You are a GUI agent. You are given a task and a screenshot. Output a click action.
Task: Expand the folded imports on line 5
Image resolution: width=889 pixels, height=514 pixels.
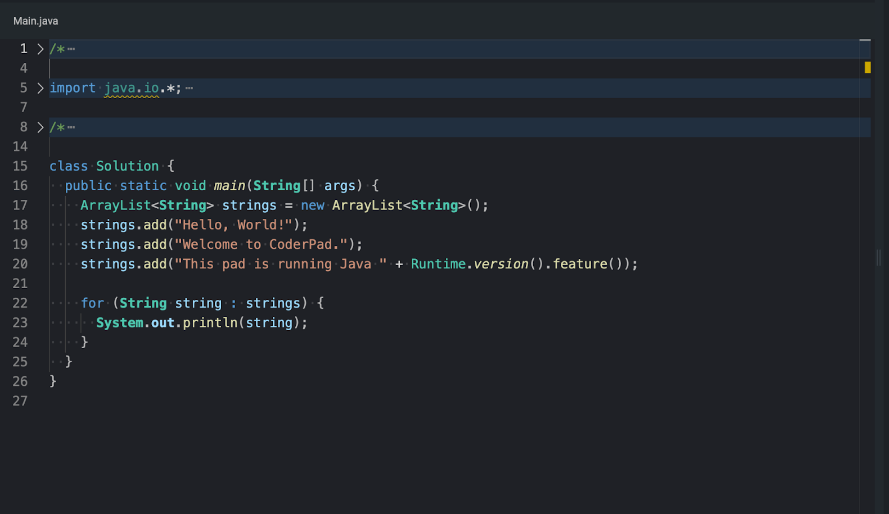point(40,88)
